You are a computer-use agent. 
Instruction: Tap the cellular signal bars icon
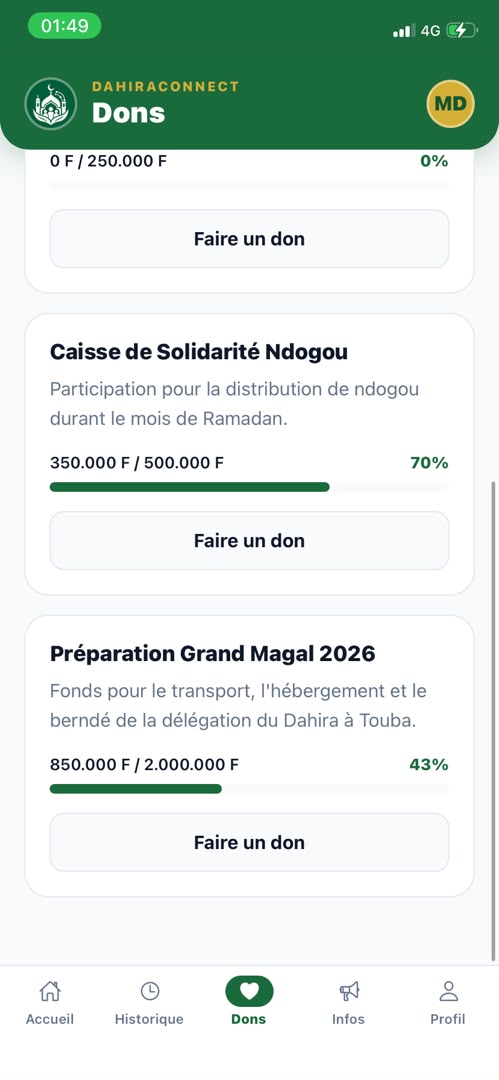(x=404, y=31)
